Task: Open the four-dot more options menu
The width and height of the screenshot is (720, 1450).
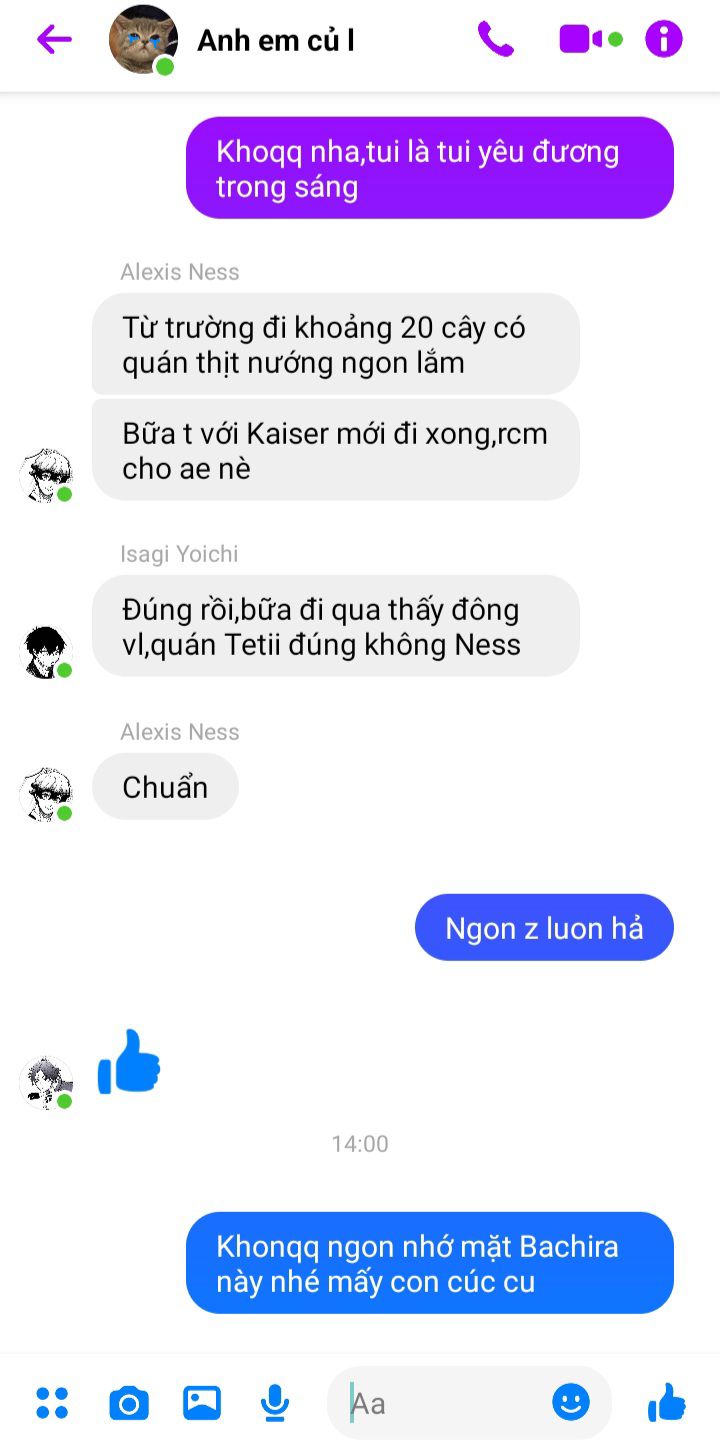Action: [52, 1403]
